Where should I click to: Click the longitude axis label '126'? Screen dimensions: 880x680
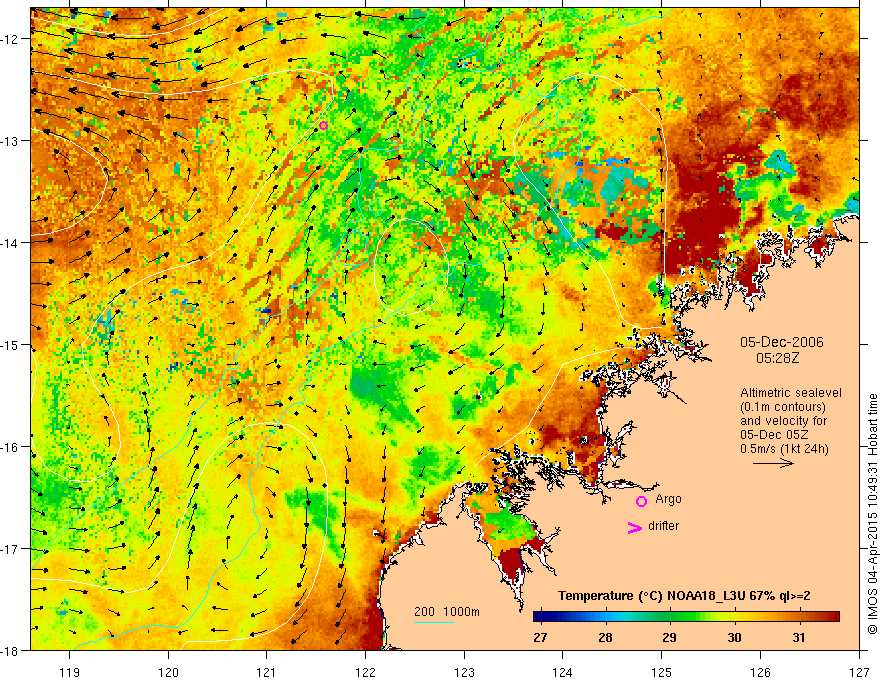coord(760,672)
